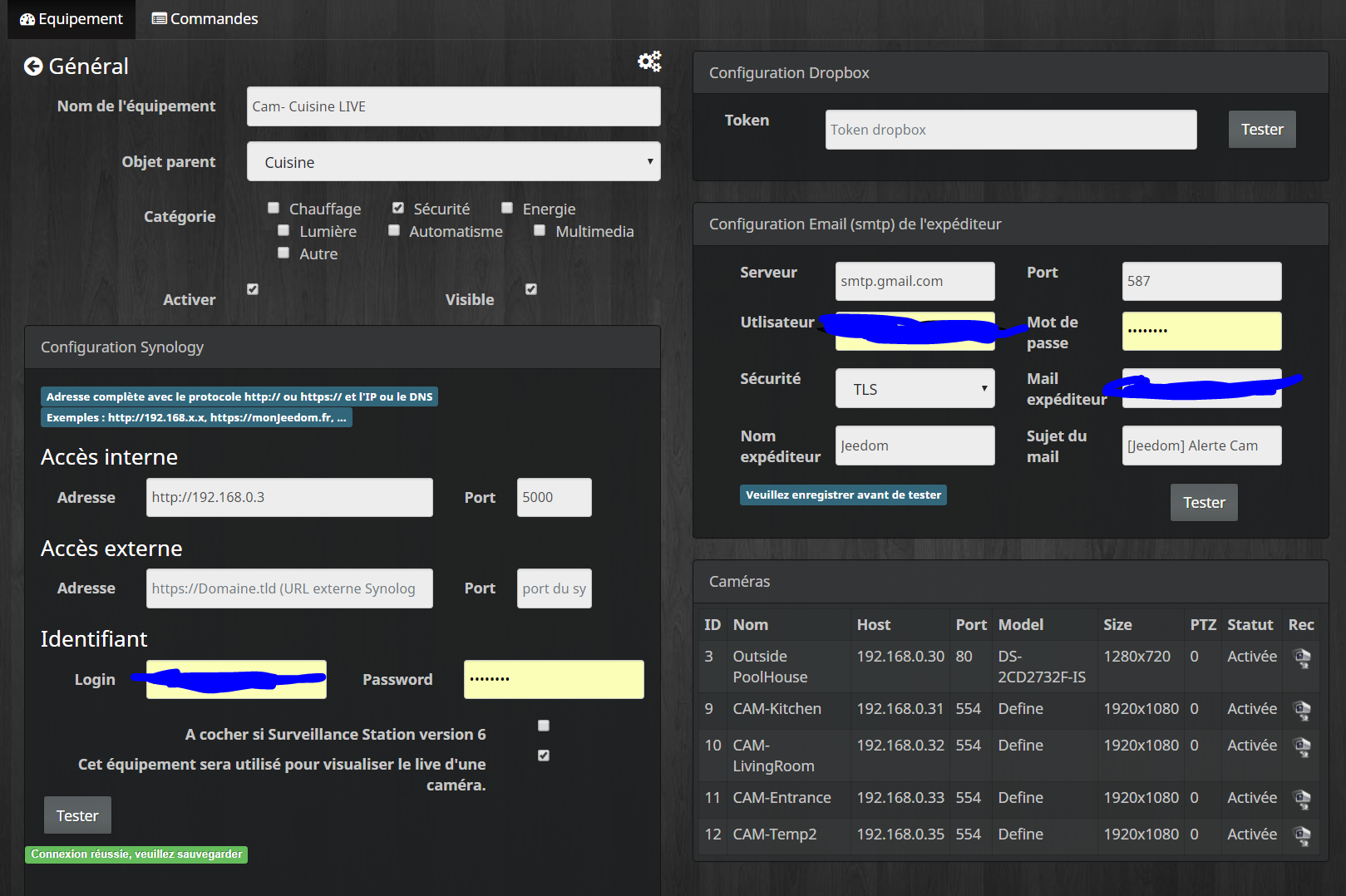Open the Objet parent dropdown
This screenshot has width=1346, height=896.
coord(454,161)
